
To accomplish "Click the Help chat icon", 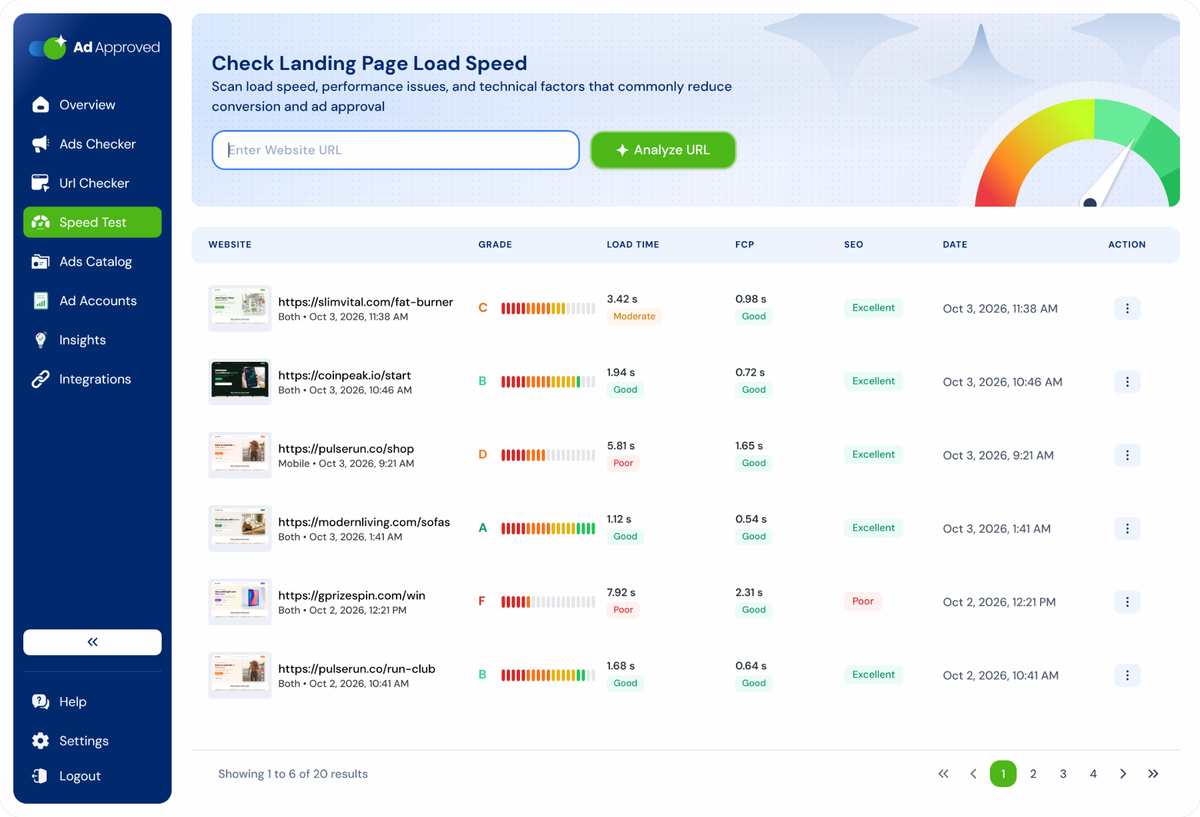I will point(41,702).
